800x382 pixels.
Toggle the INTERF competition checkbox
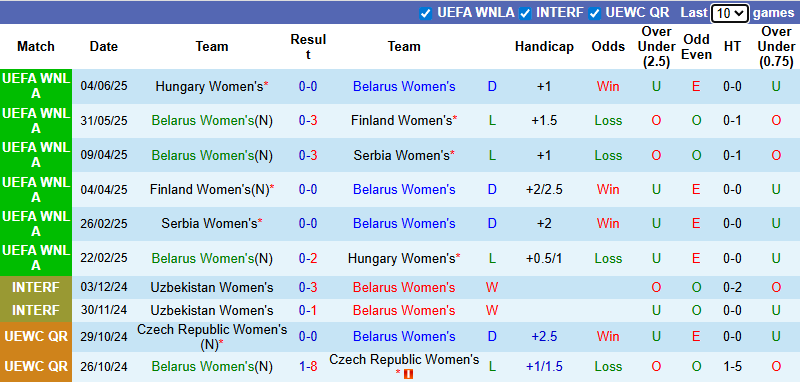[x=525, y=13]
